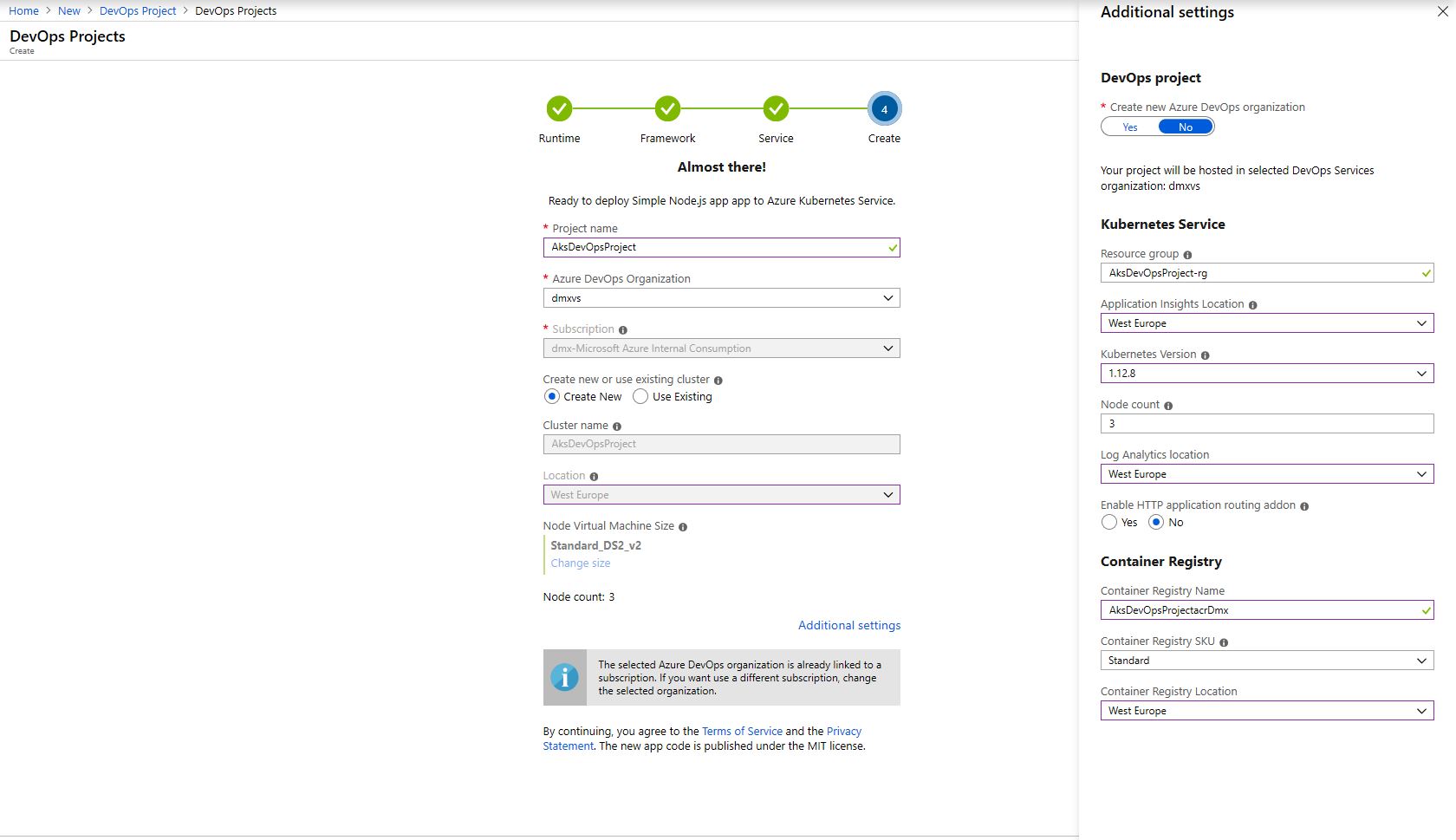Click the Framework step label

click(x=667, y=139)
